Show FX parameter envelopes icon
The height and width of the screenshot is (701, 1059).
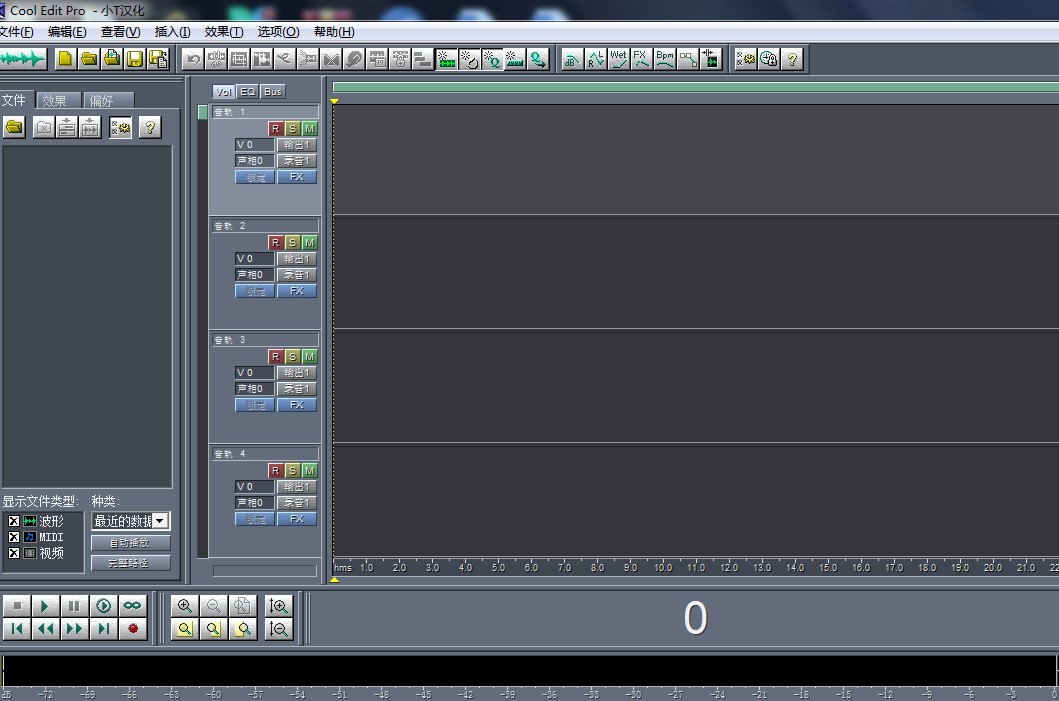(641, 59)
